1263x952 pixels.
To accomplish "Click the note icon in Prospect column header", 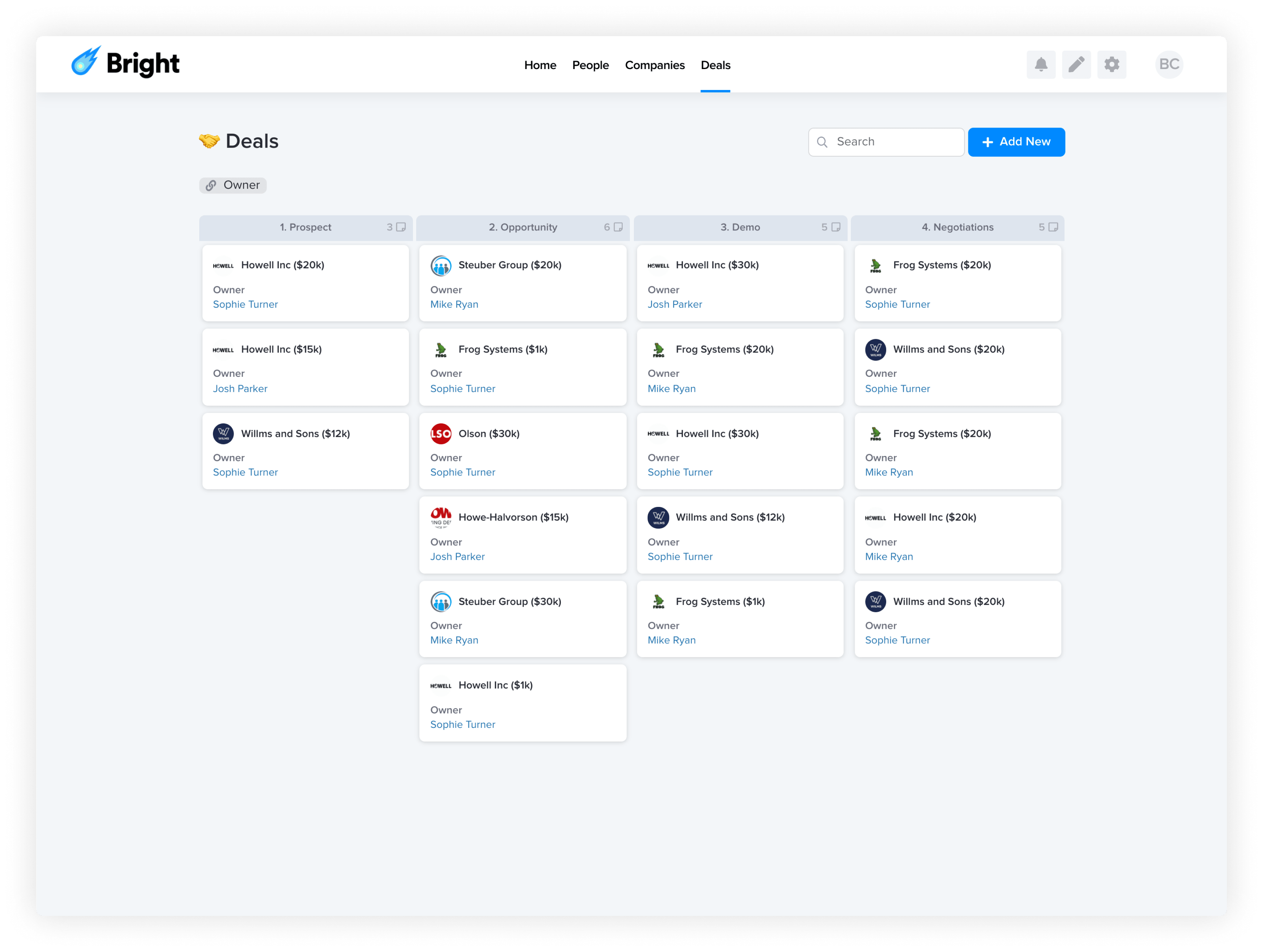I will click(x=401, y=227).
